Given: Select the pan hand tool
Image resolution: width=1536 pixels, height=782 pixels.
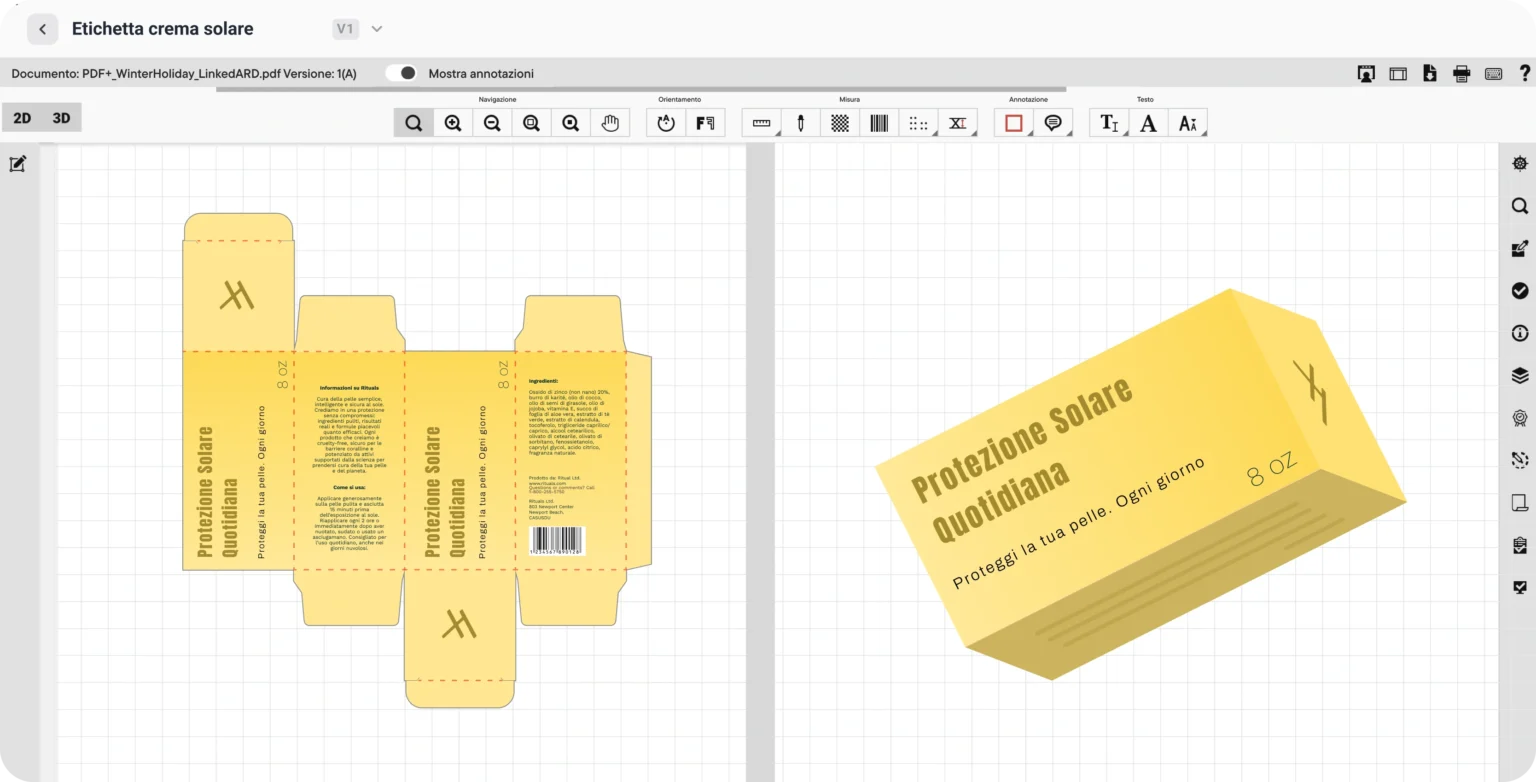Looking at the screenshot, I should coord(610,123).
